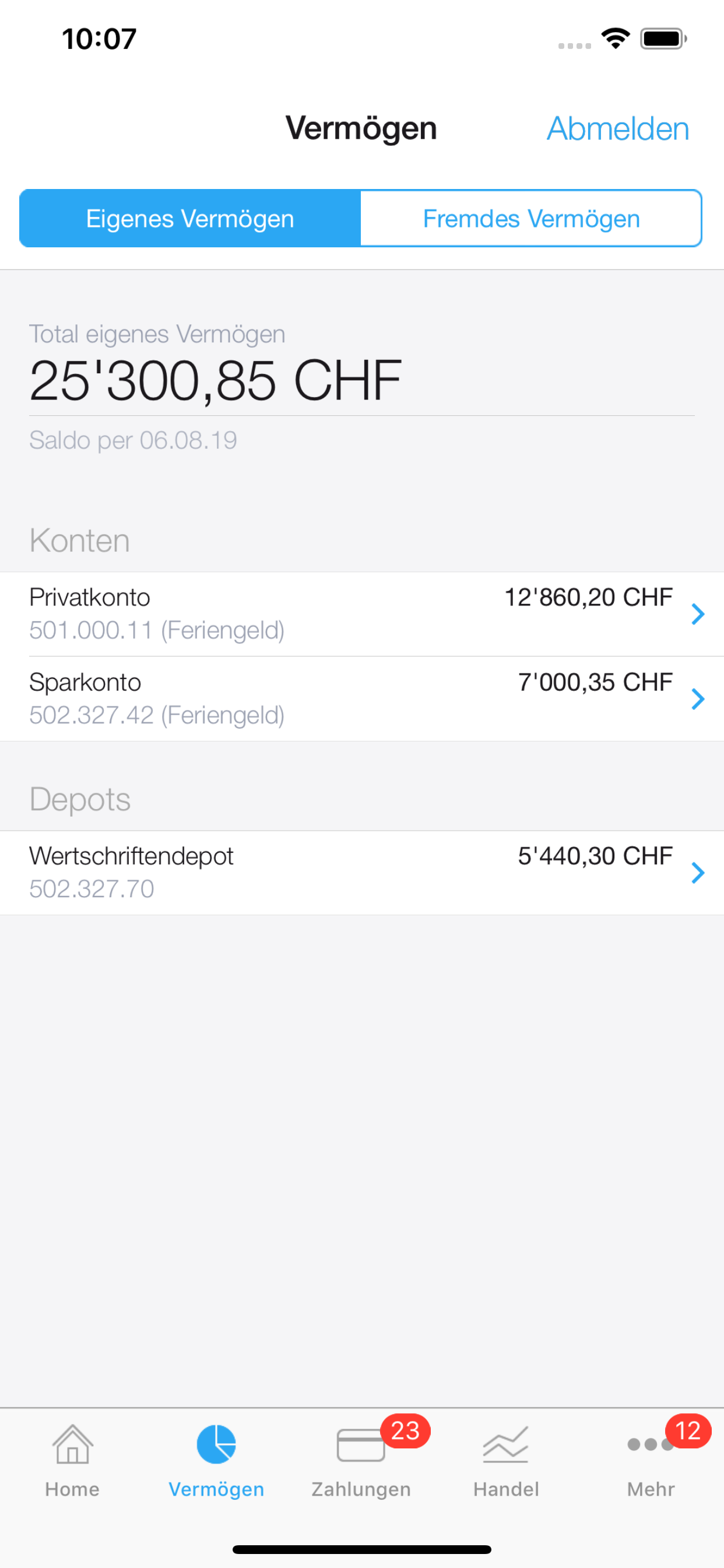The height and width of the screenshot is (1568, 724).
Task: Open the Handel chart icon
Action: point(505,1444)
